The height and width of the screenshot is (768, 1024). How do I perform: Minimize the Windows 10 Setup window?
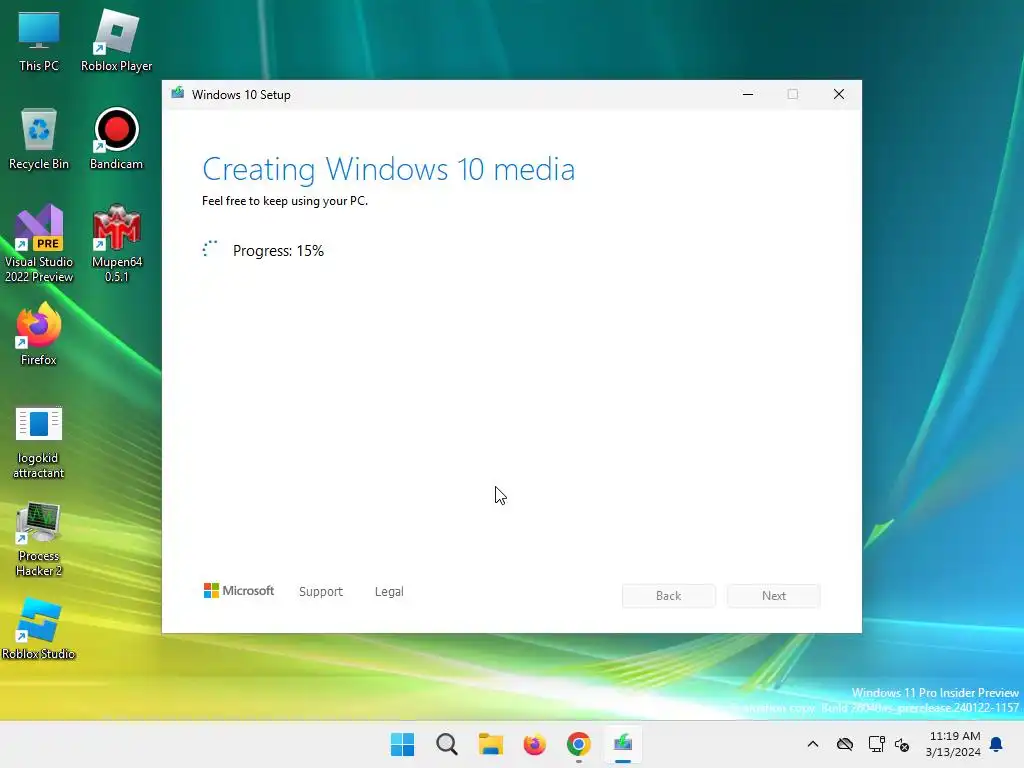(x=748, y=94)
